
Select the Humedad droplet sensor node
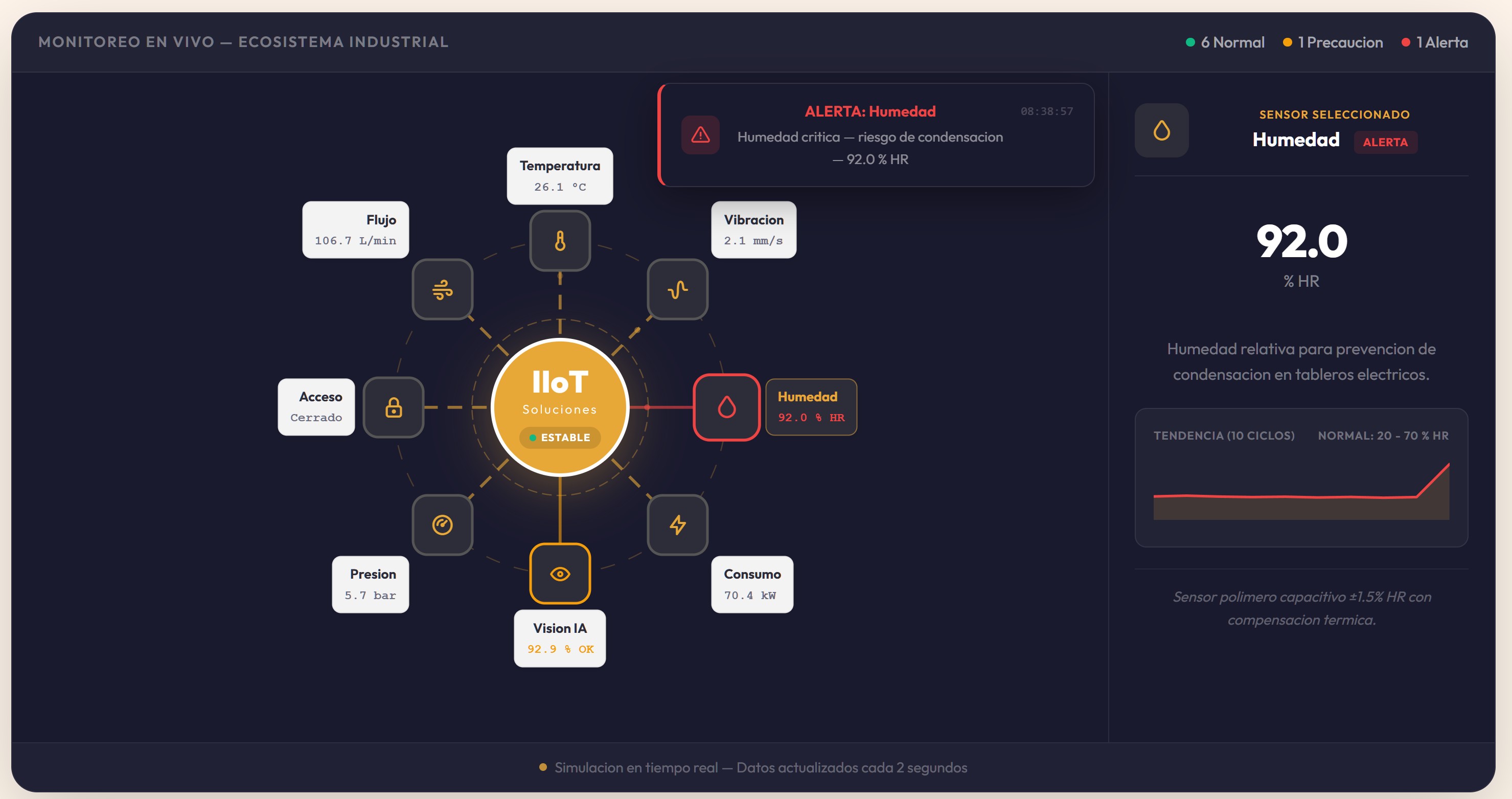click(727, 407)
